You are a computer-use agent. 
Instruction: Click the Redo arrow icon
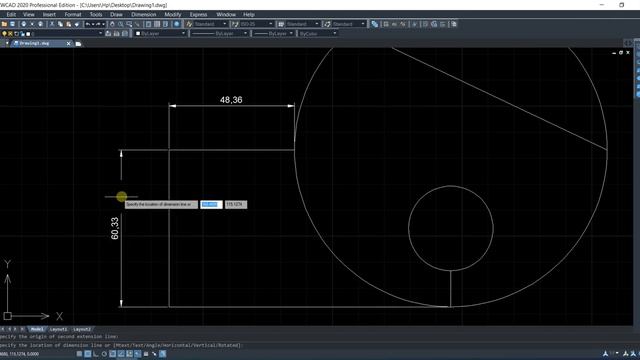click(98, 24)
